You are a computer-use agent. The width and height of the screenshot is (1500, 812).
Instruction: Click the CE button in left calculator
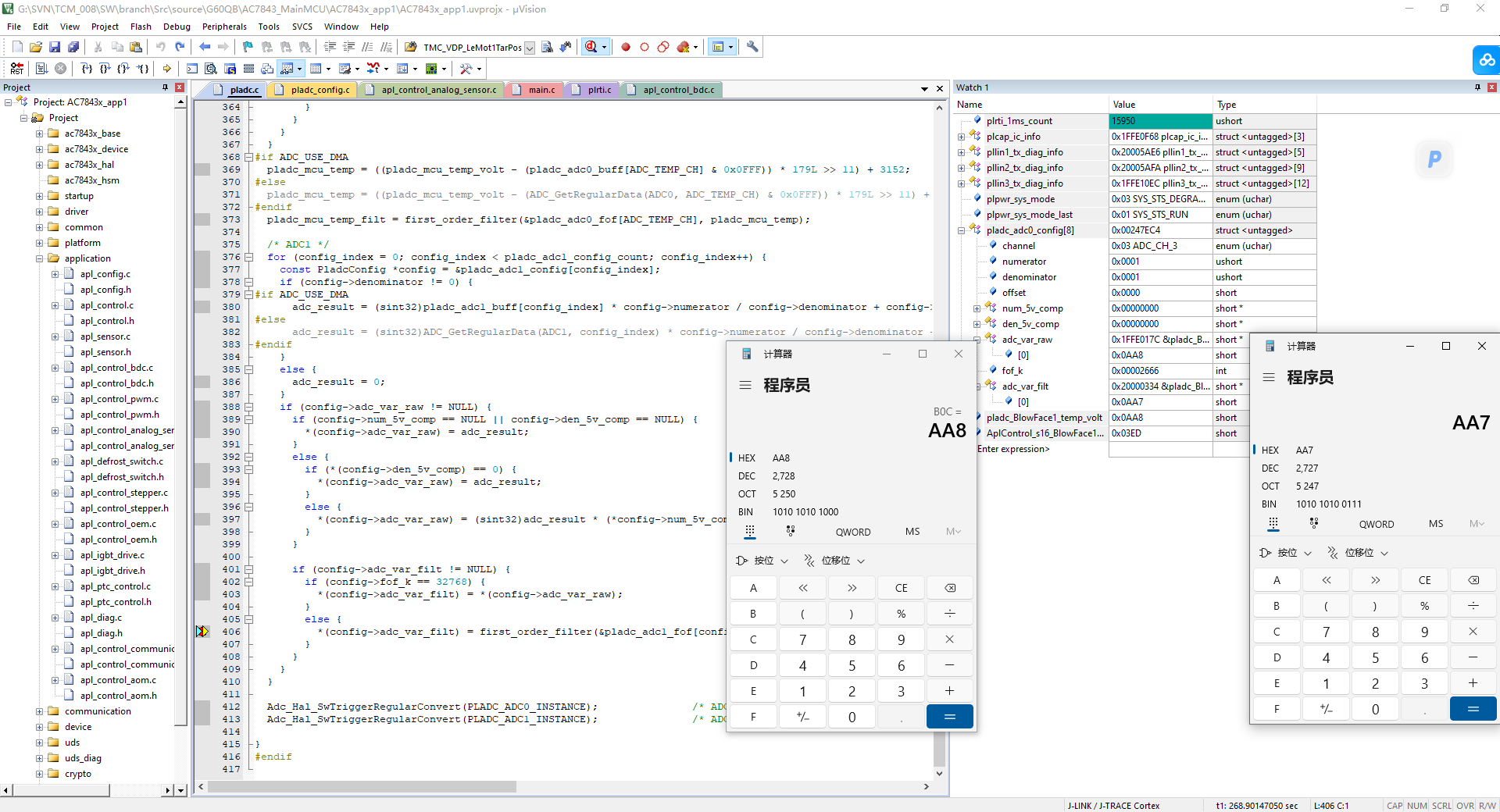point(901,588)
